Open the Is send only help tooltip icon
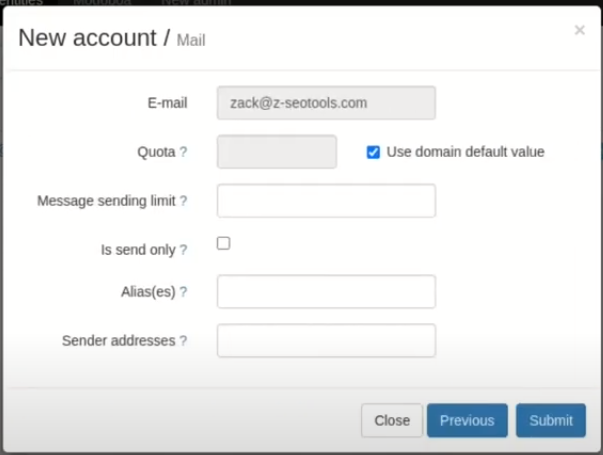This screenshot has height=455, width=603. [183, 250]
